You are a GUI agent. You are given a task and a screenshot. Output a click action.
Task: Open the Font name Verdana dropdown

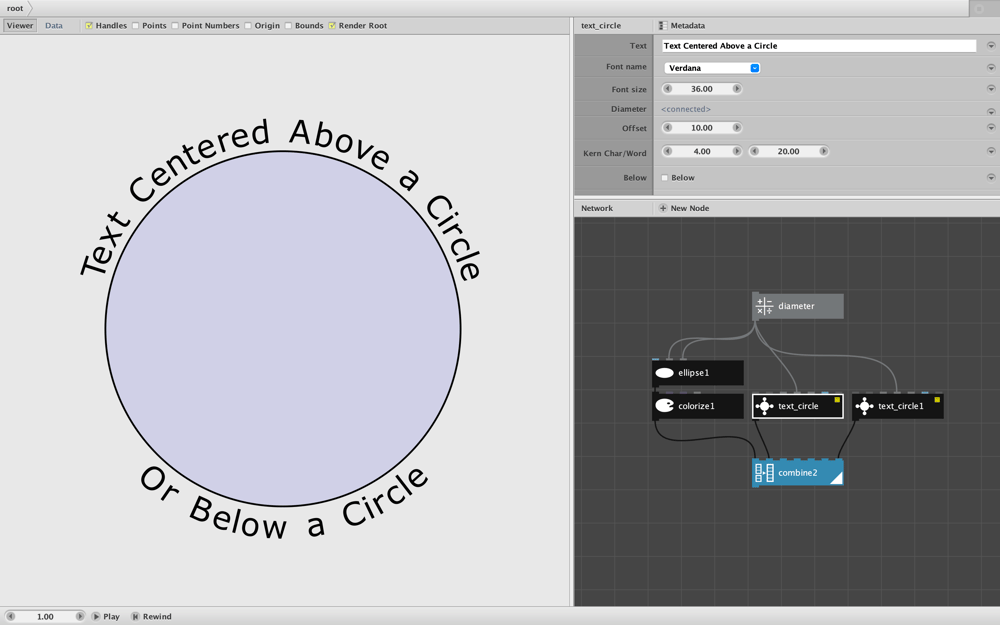[x=712, y=68]
